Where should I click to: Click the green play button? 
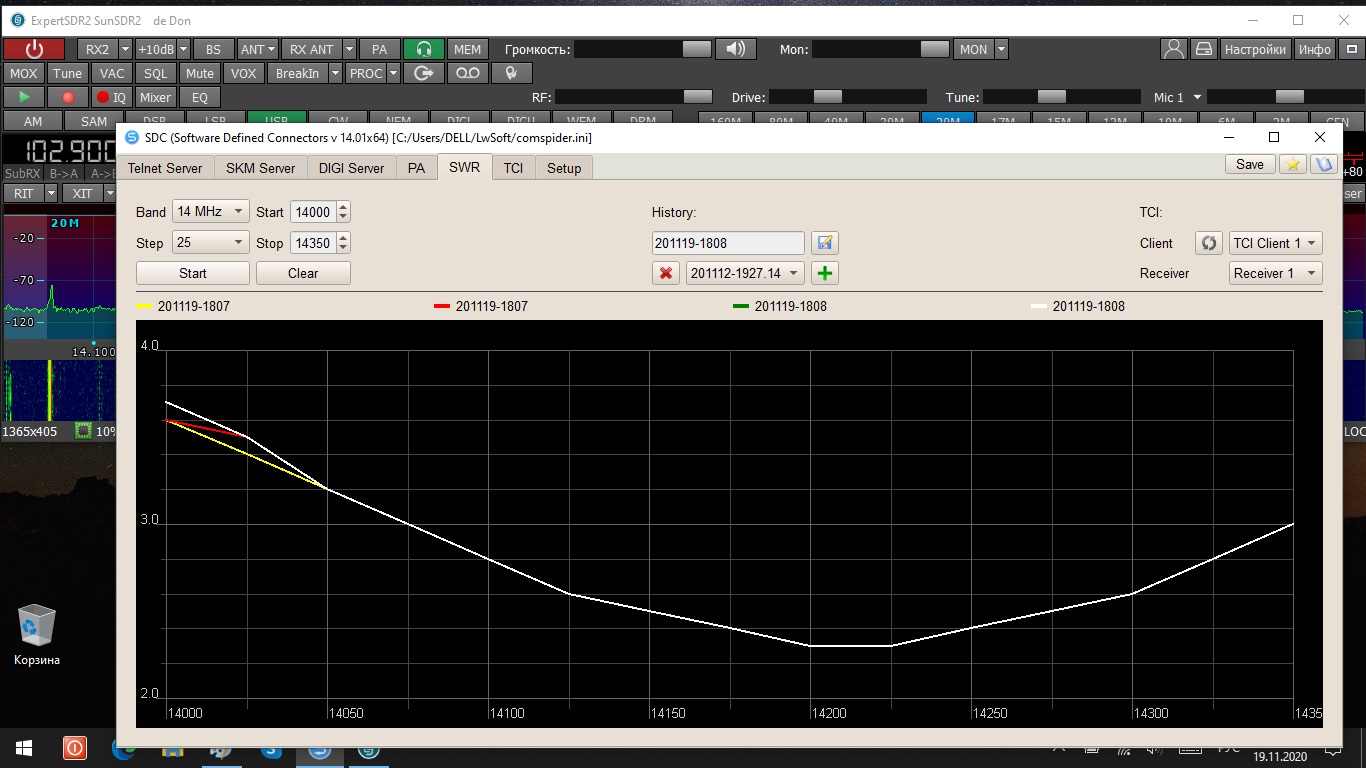click(24, 97)
